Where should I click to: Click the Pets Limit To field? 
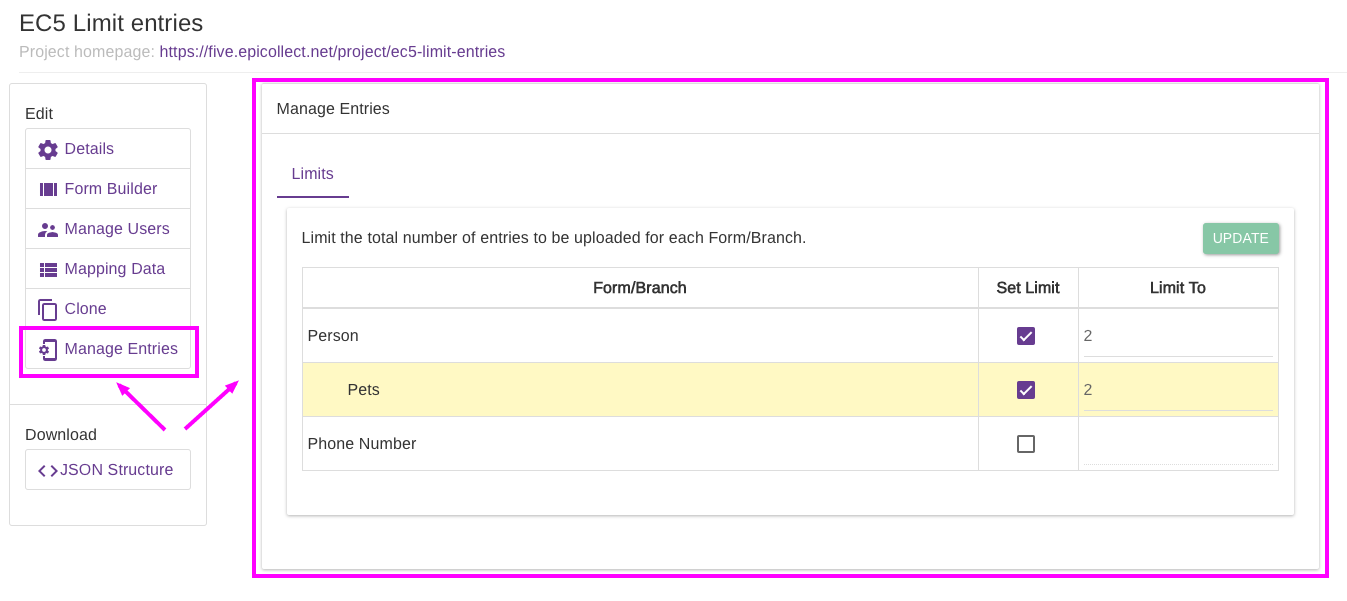(x=1177, y=391)
